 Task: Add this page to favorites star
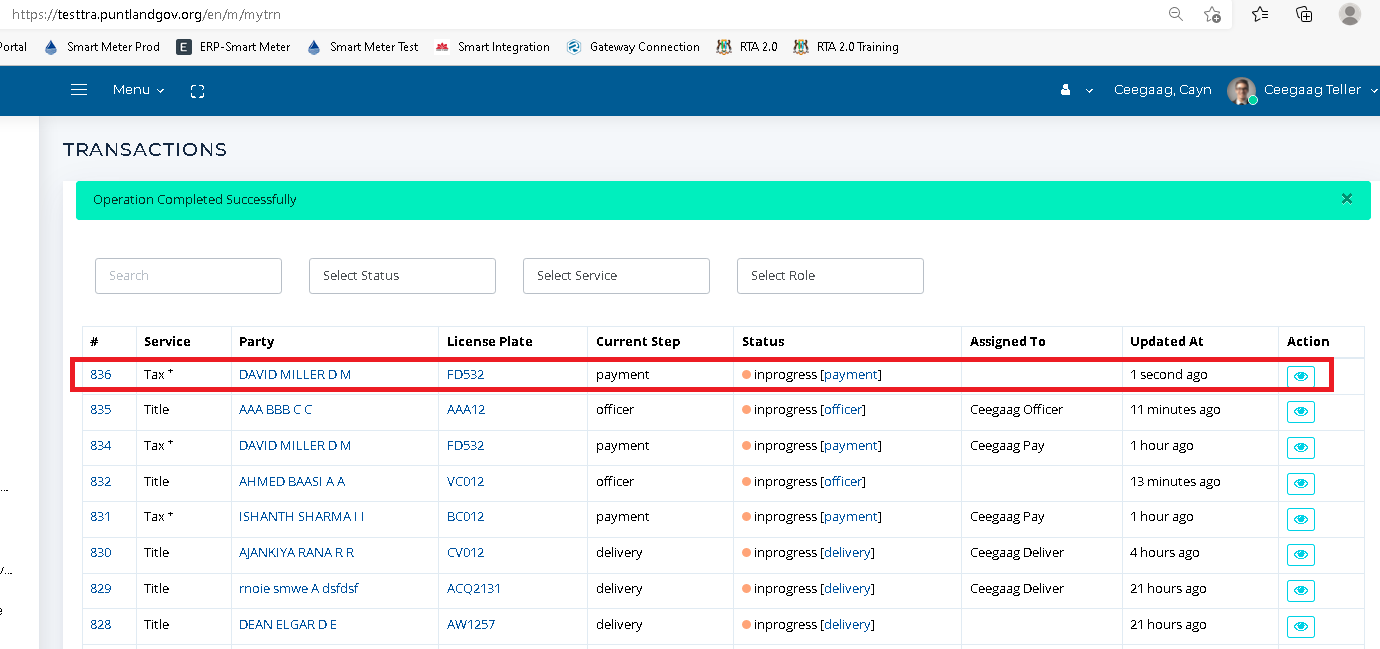tap(1212, 14)
